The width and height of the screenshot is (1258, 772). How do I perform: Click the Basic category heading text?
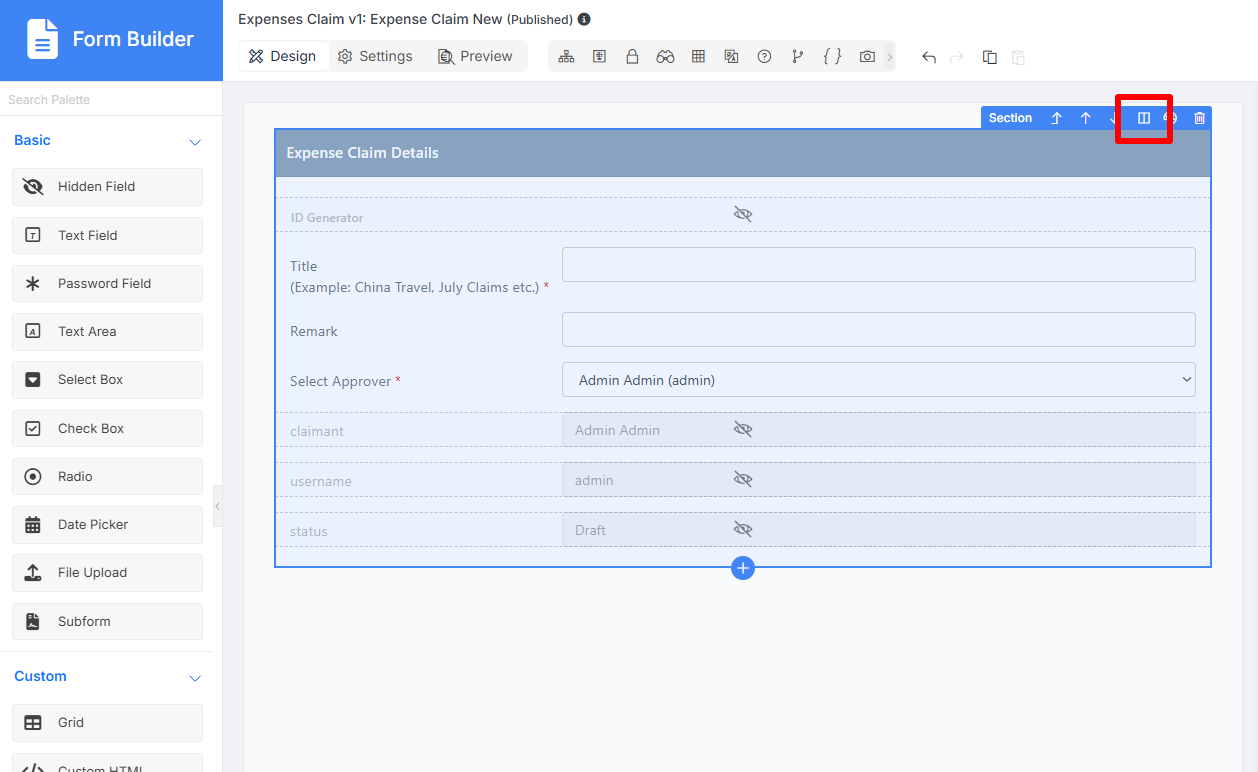tap(32, 141)
